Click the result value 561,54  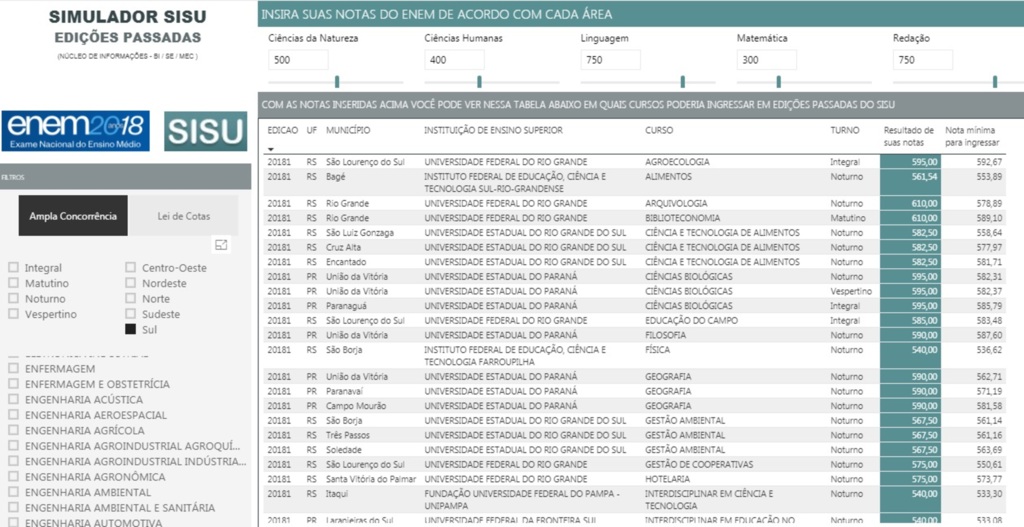point(924,177)
